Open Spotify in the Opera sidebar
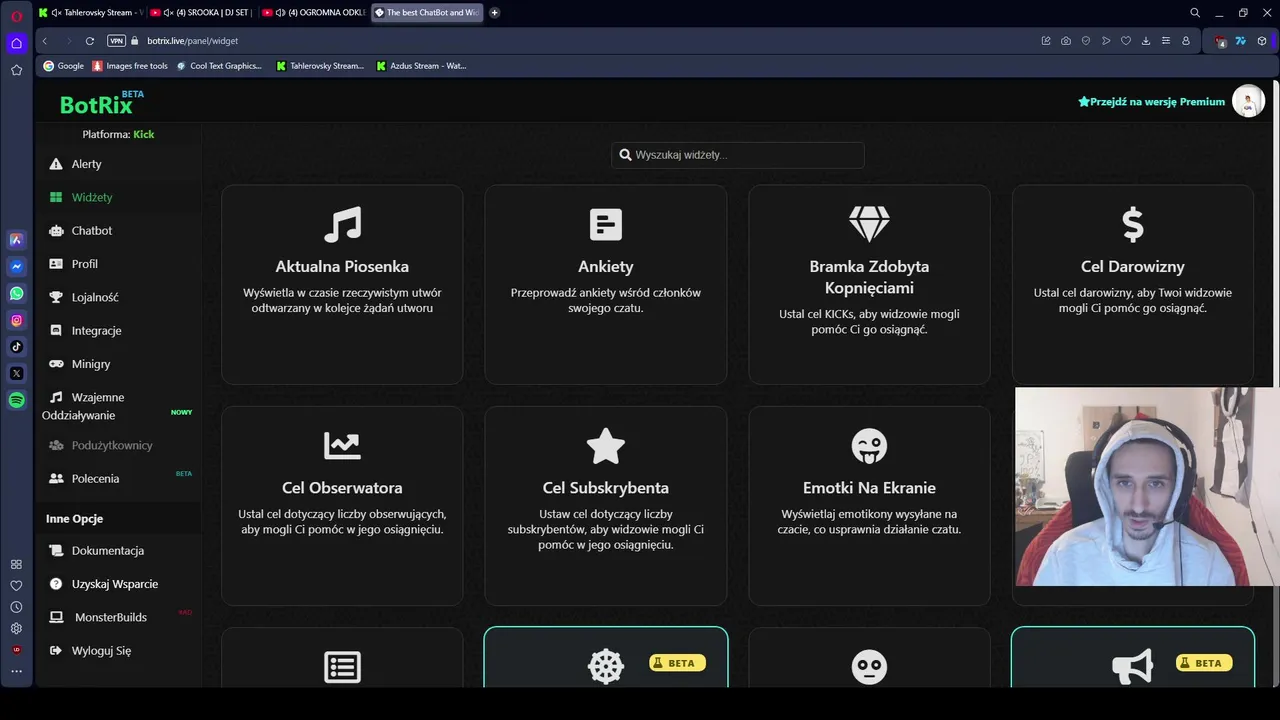The image size is (1280, 720). click(16, 400)
